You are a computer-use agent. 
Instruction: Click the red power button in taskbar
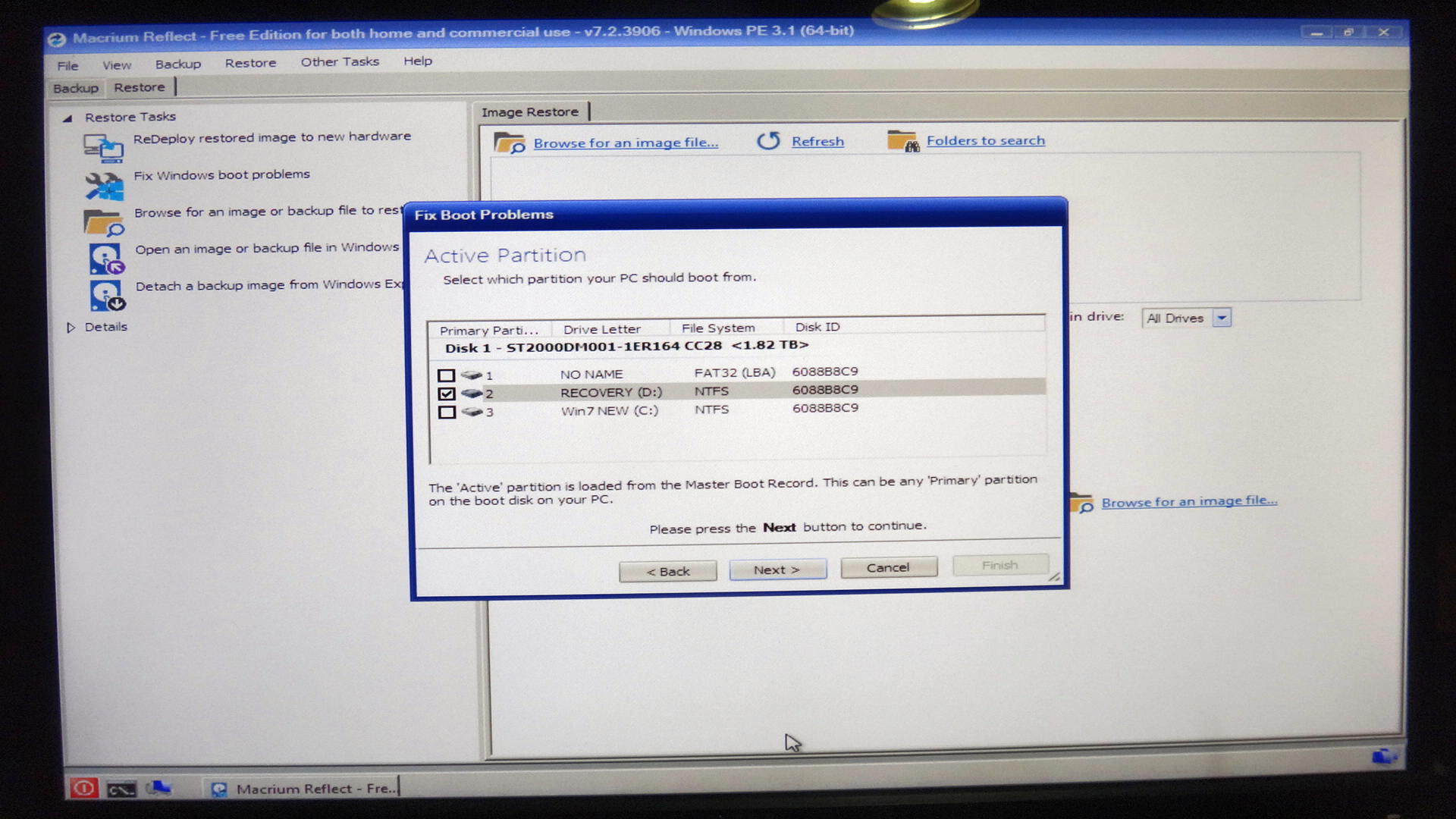(x=83, y=788)
